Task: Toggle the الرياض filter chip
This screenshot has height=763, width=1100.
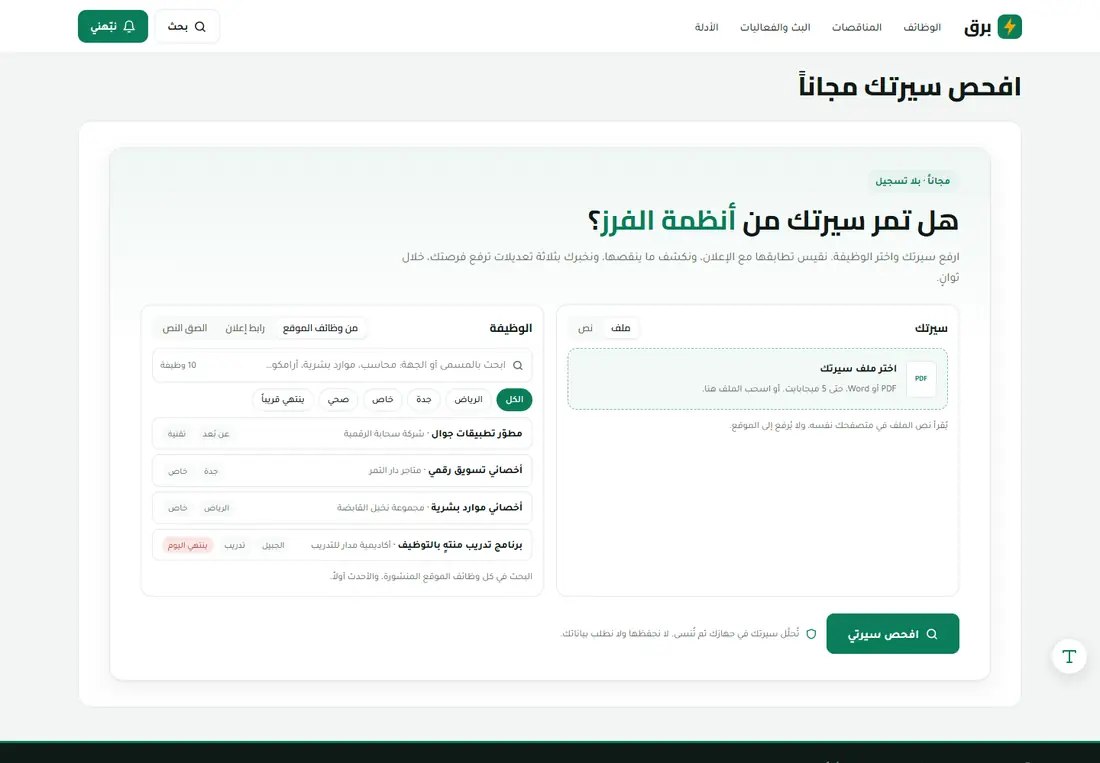Action: pos(468,400)
